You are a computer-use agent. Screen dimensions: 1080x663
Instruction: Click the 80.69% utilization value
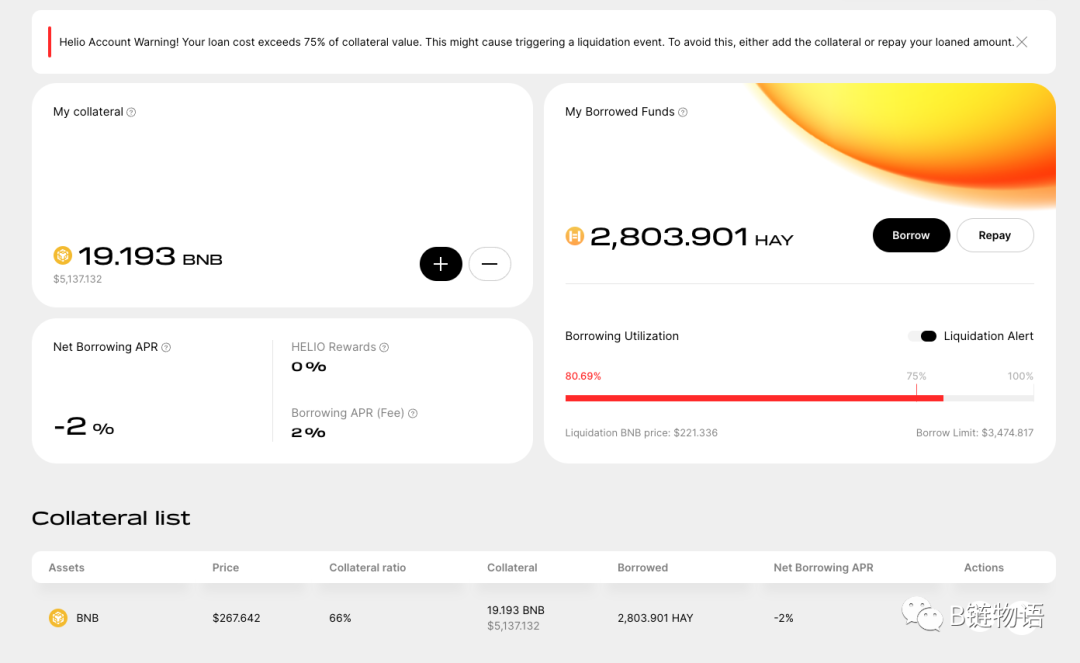(x=583, y=376)
